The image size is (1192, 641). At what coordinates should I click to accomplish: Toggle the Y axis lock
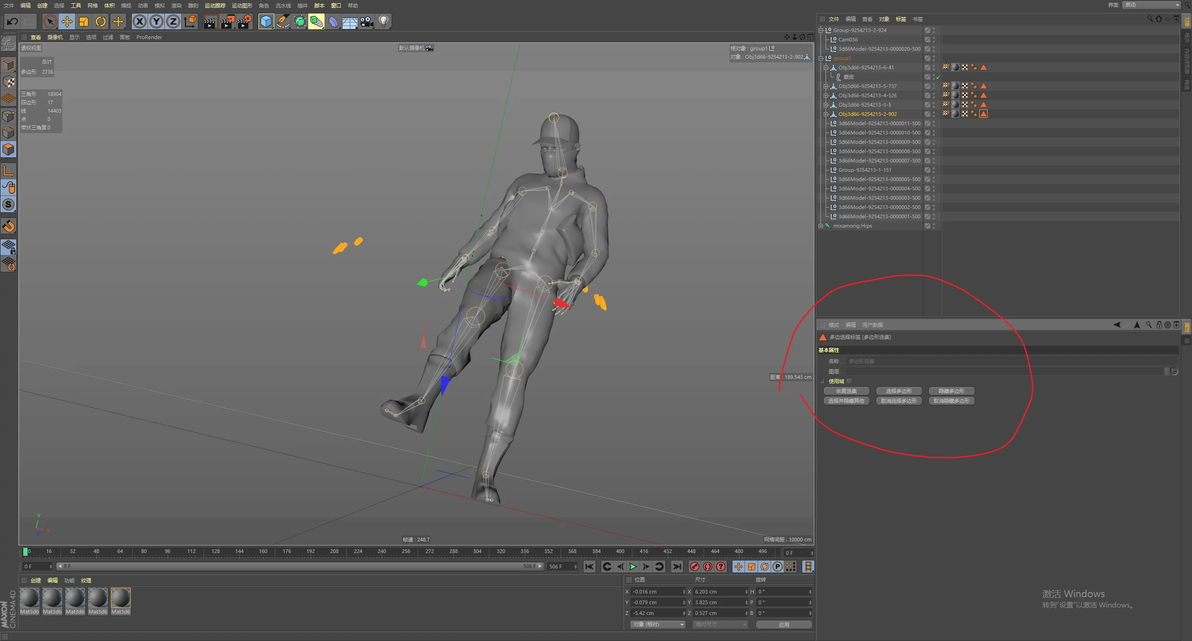(x=156, y=21)
